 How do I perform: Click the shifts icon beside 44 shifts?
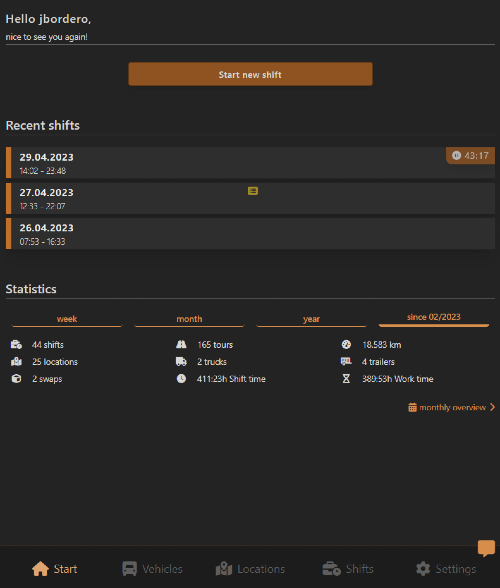16,345
